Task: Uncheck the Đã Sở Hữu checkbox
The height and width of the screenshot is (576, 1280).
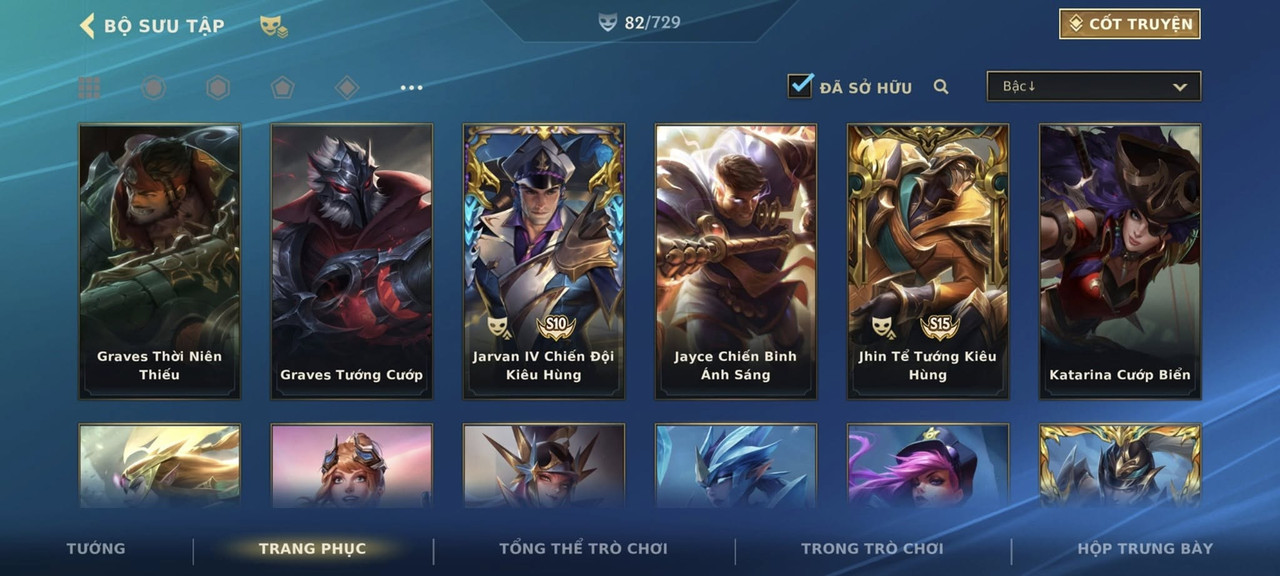Action: point(800,86)
